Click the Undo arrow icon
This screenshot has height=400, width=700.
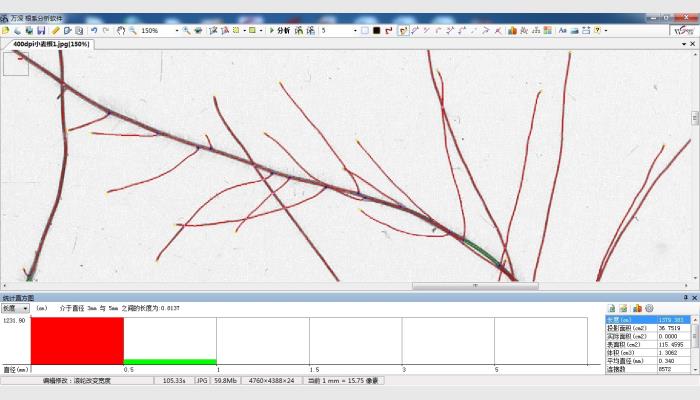(93, 30)
